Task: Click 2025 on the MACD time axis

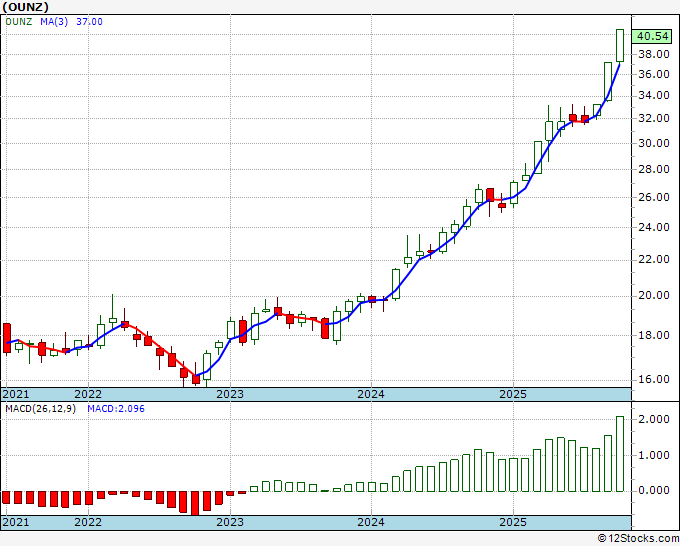Action: click(x=513, y=522)
